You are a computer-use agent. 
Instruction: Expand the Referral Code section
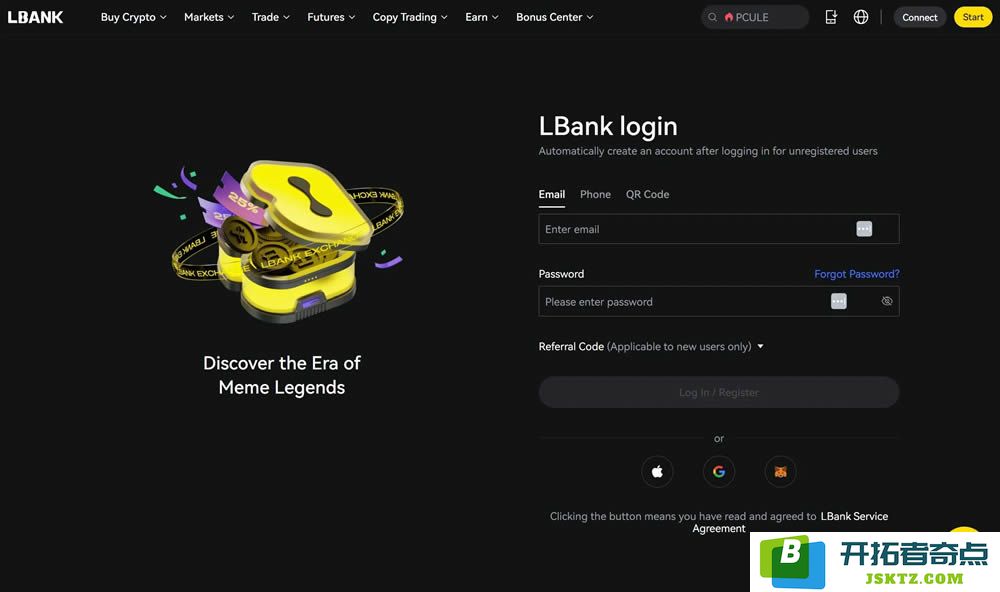click(651, 346)
